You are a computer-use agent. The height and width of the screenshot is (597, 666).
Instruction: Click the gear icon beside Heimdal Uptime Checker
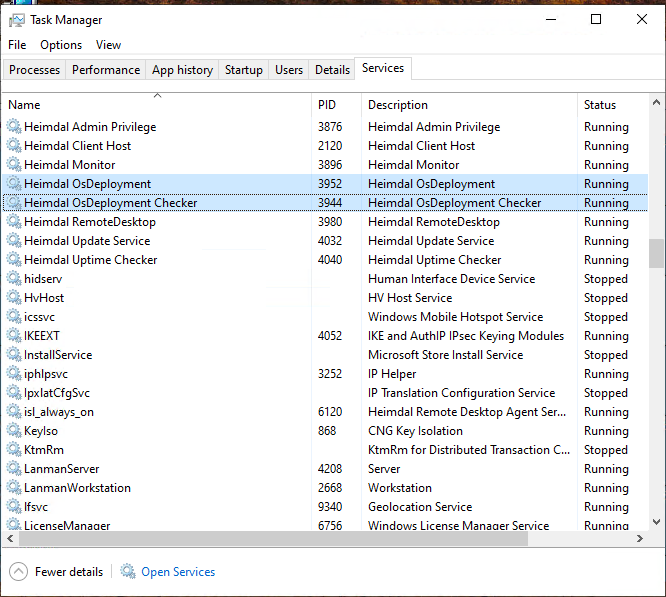(14, 259)
